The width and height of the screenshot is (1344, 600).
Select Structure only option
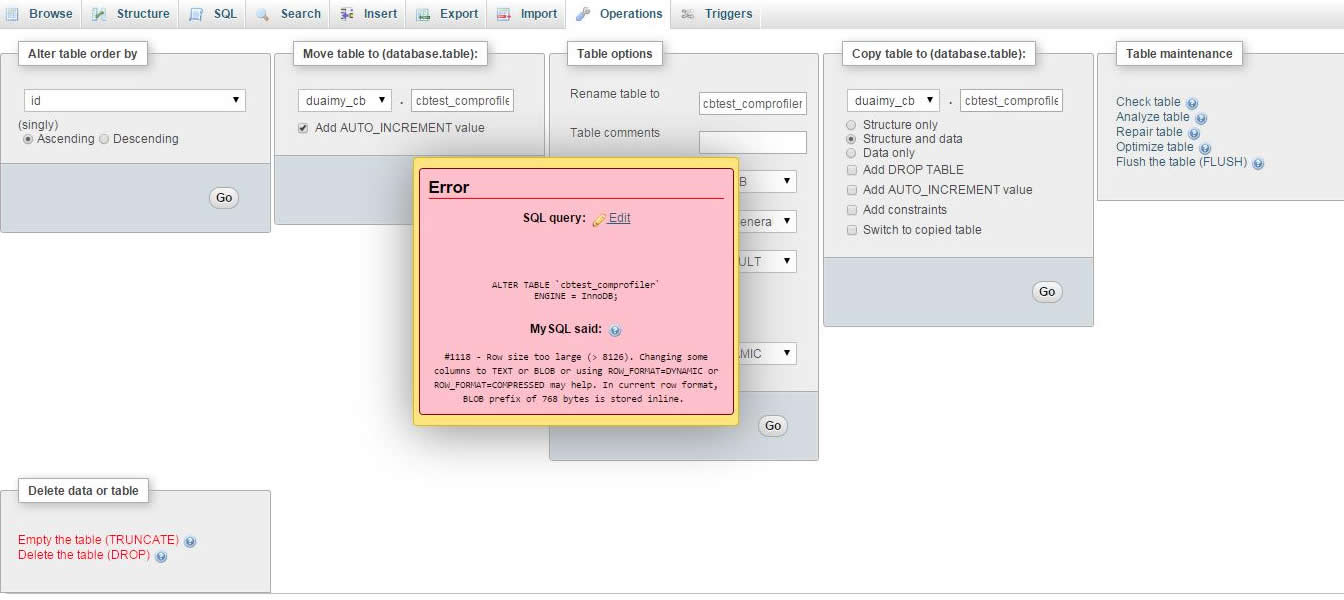pyautogui.click(x=852, y=125)
